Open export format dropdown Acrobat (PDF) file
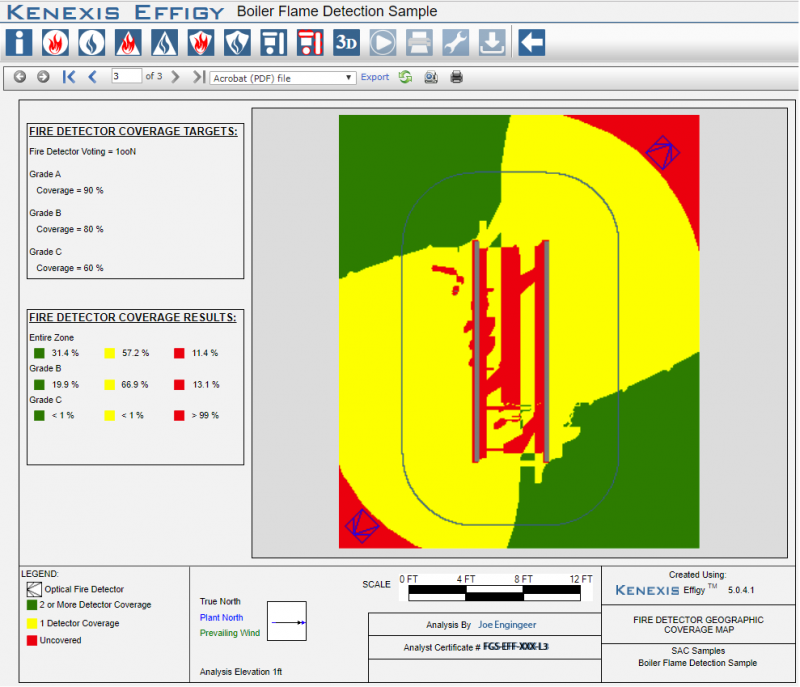Screen dimensions: 800x687 [283, 77]
